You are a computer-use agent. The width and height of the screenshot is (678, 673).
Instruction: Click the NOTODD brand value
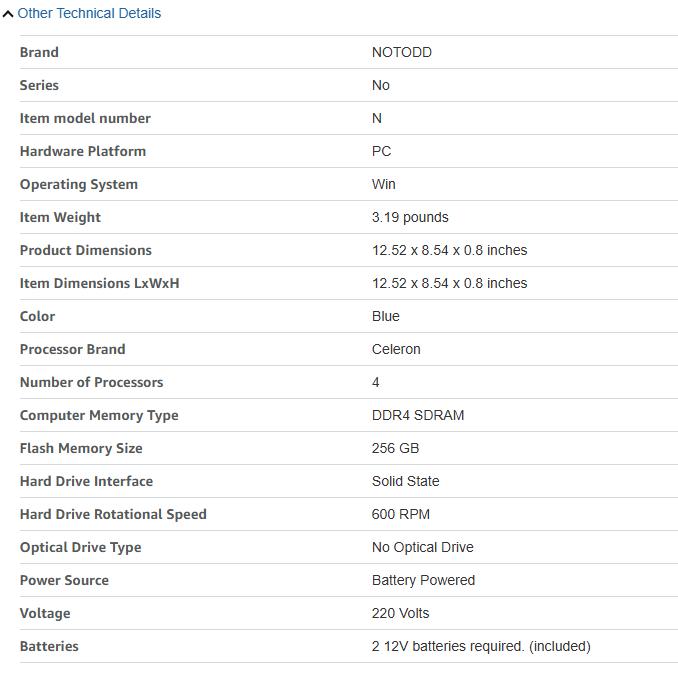click(x=401, y=52)
